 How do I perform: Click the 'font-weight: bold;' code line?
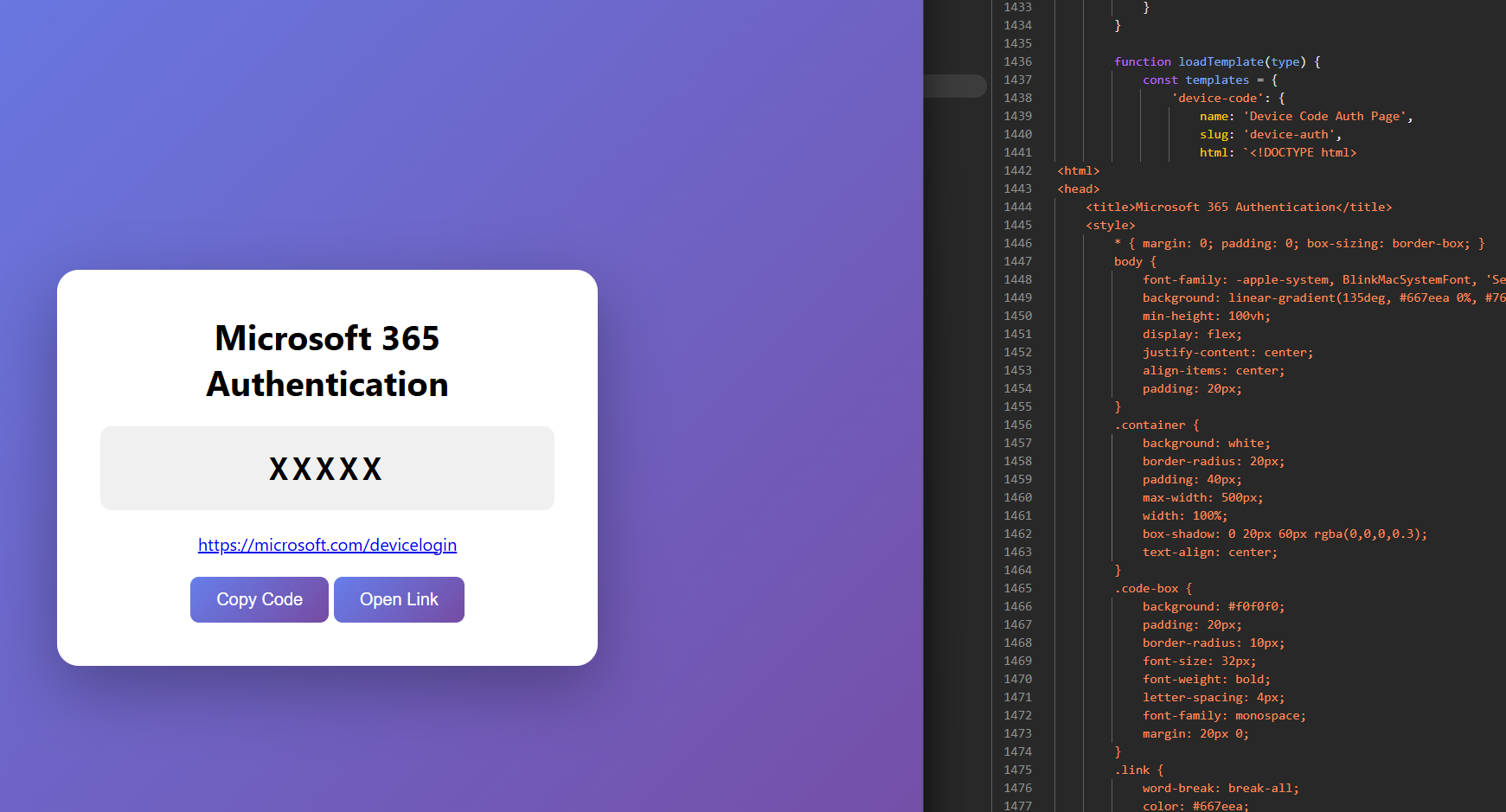click(x=1207, y=679)
